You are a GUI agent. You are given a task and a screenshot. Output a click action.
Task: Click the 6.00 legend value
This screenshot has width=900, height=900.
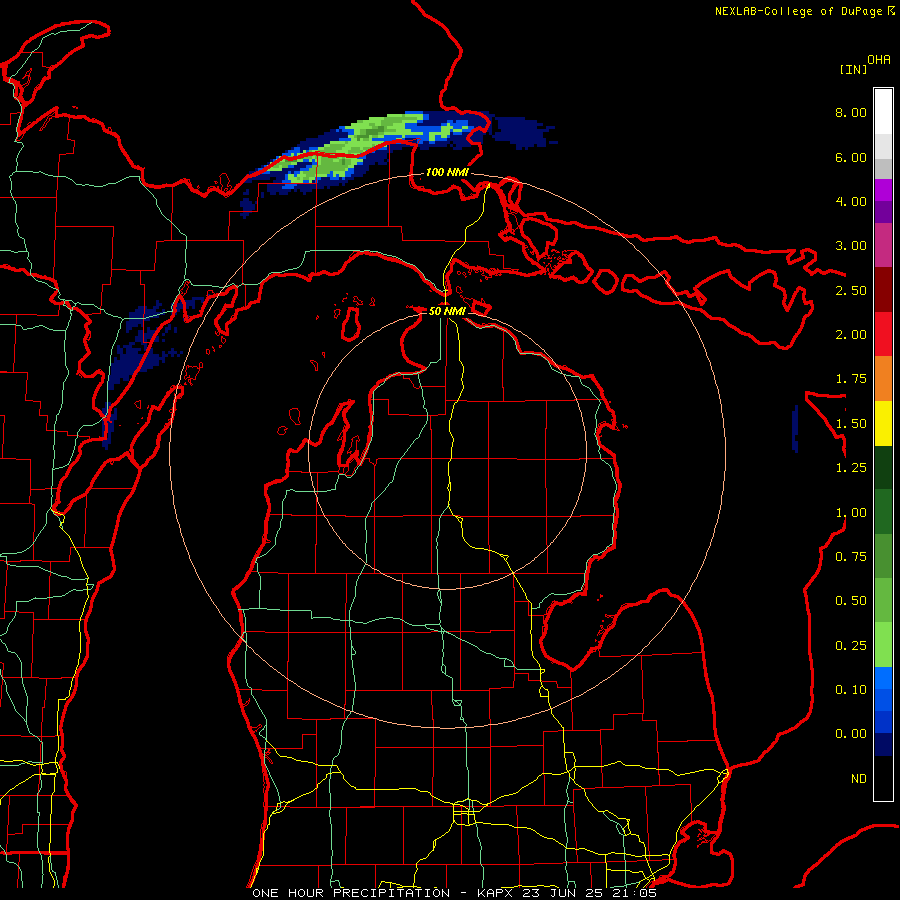pos(851,157)
